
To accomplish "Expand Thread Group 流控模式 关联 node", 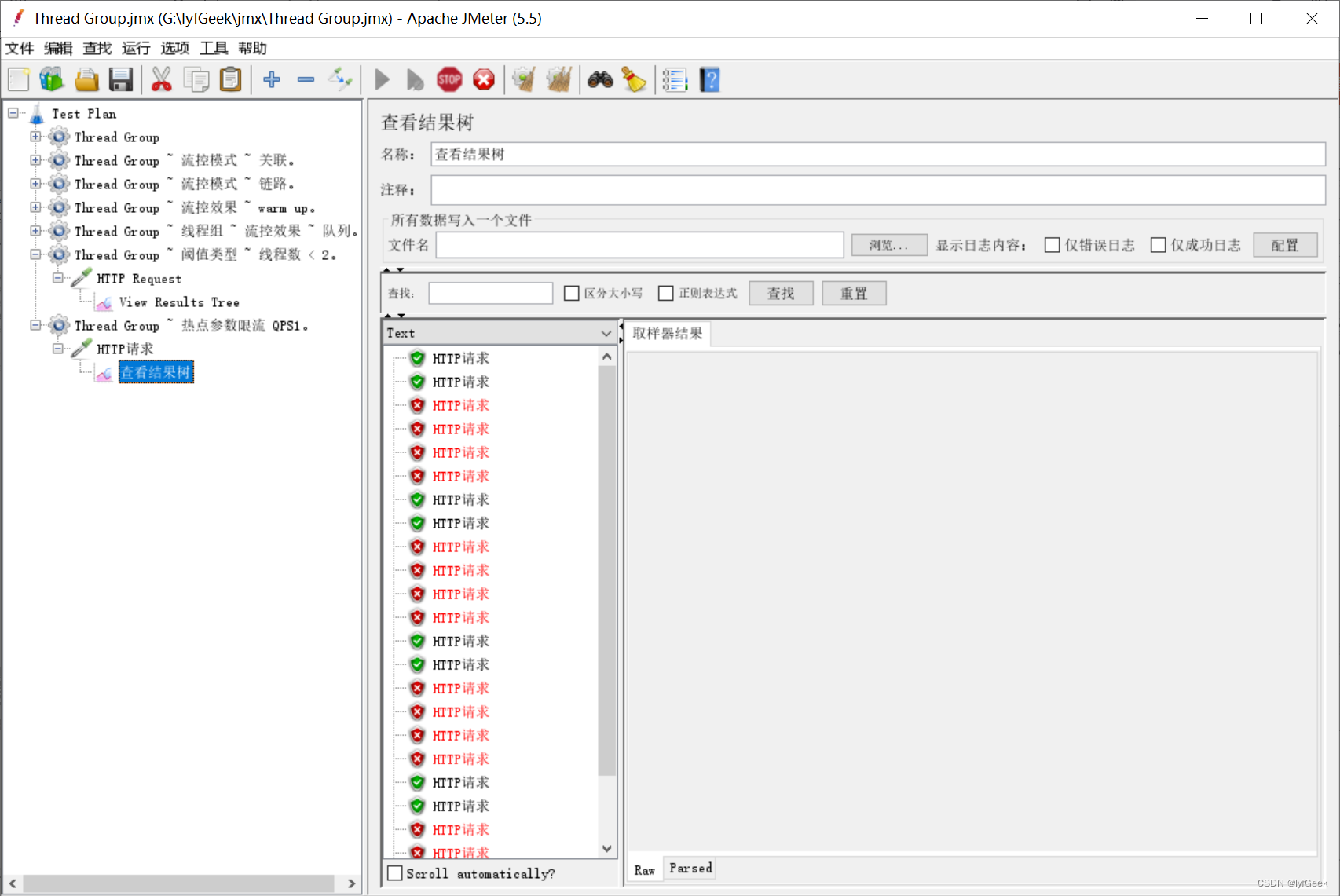I will 35,160.
